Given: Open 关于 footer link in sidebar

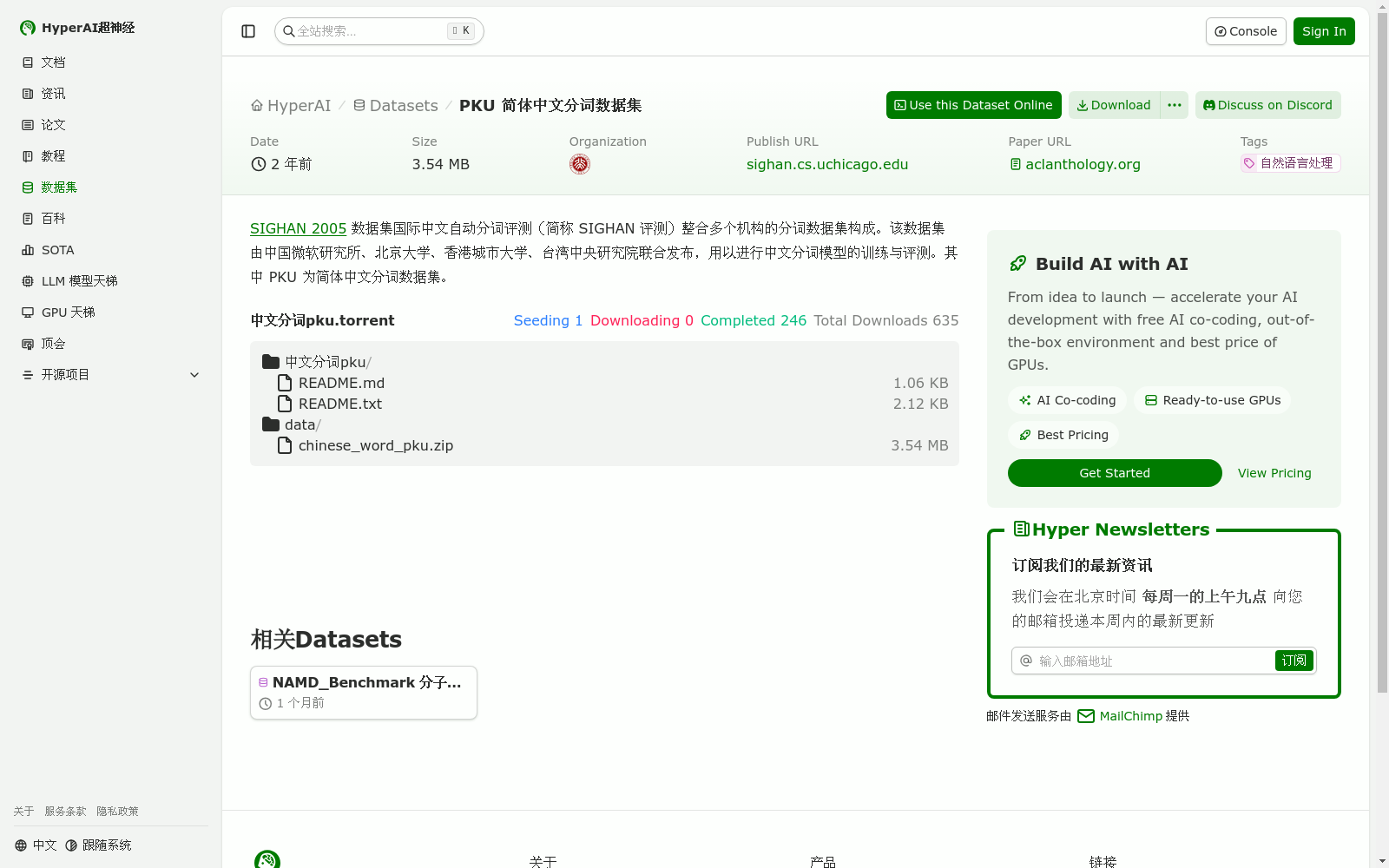Looking at the screenshot, I should 23,812.
